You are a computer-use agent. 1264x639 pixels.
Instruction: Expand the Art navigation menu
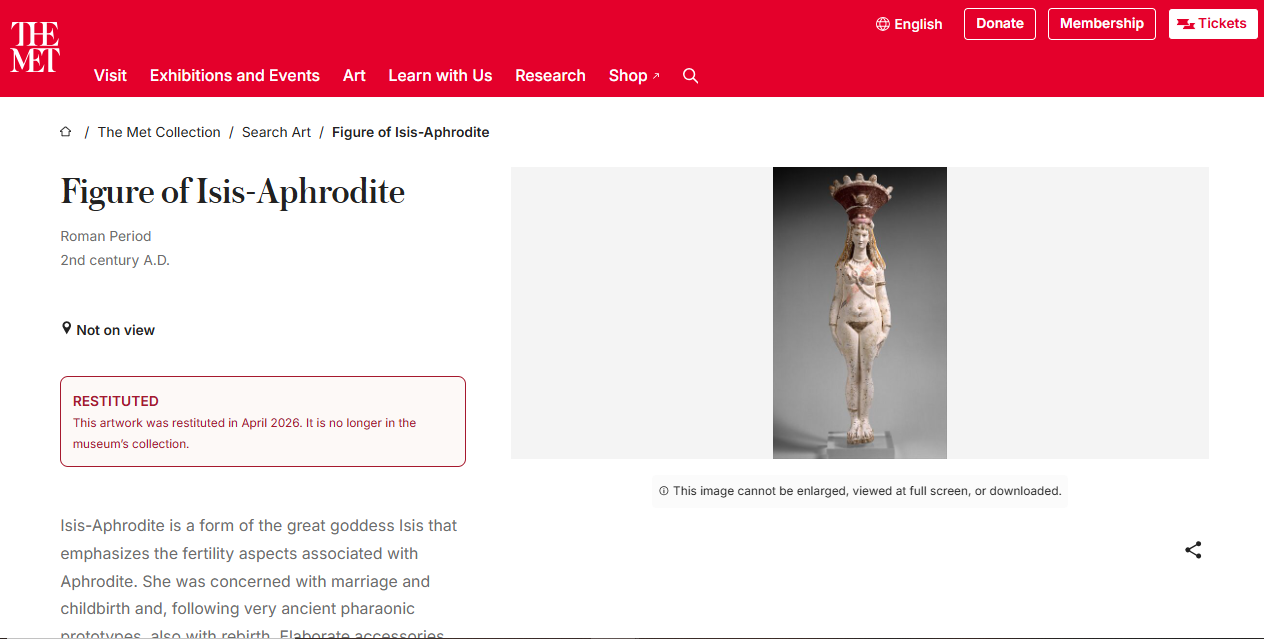pyautogui.click(x=354, y=76)
